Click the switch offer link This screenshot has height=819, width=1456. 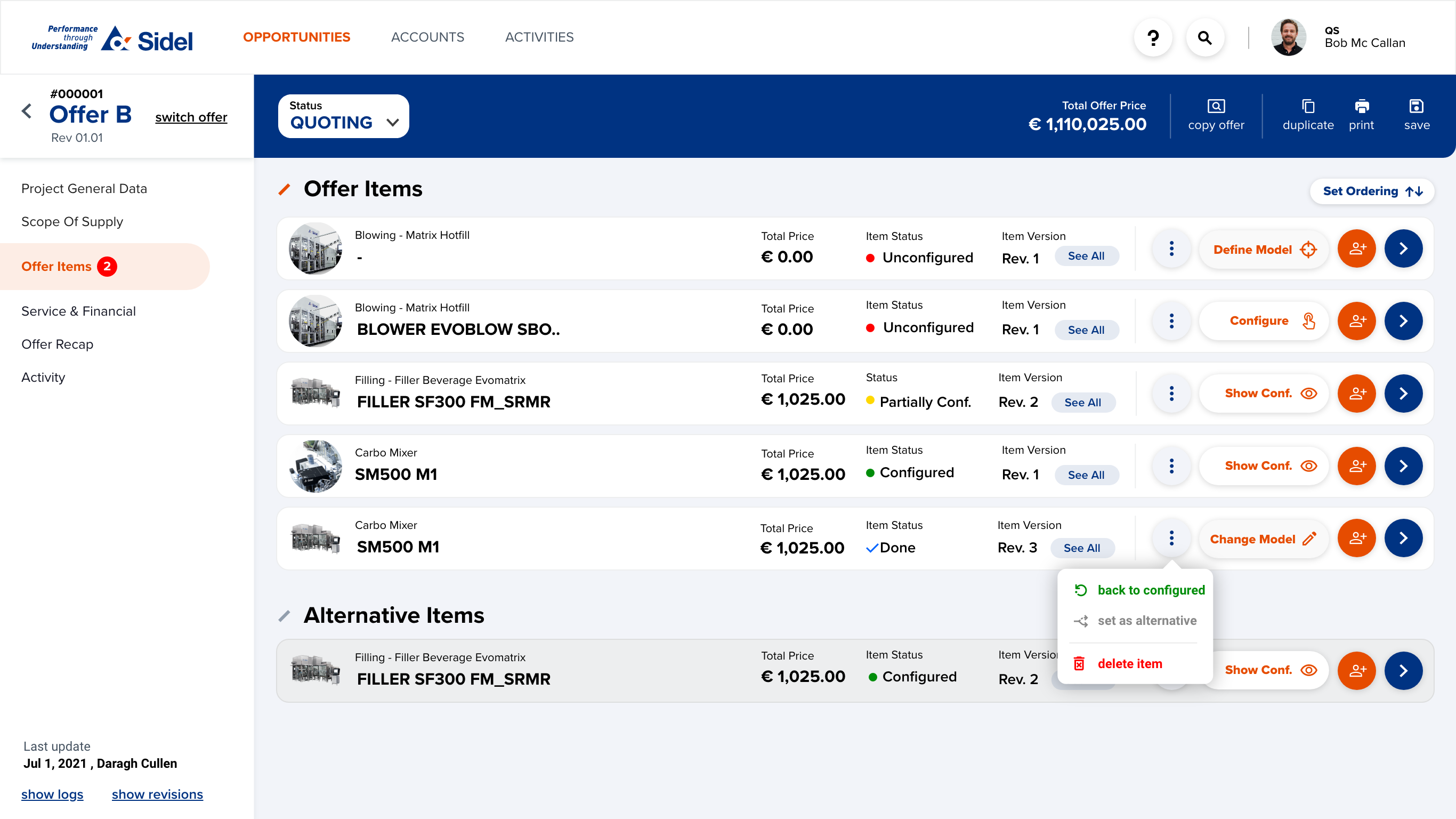point(191,117)
